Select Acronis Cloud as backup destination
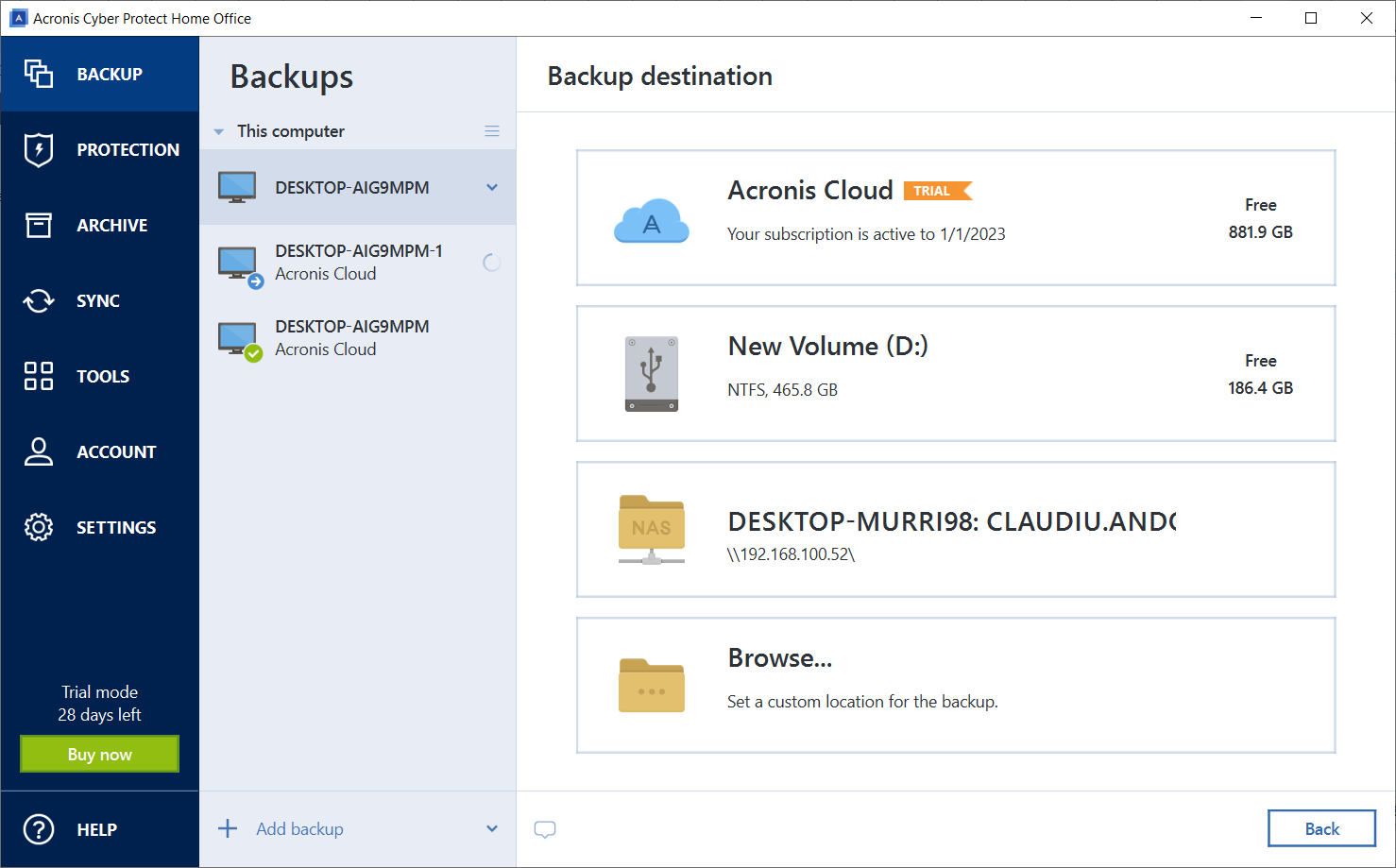 coord(956,217)
